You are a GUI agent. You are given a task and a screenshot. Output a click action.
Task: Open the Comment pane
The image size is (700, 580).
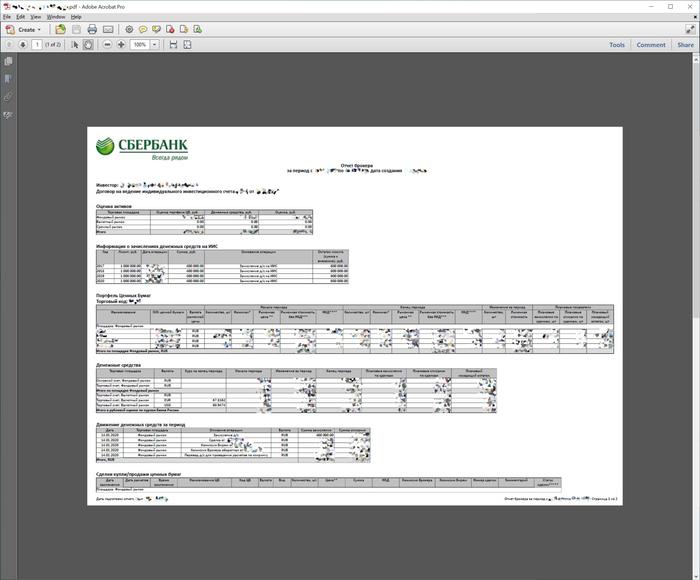(651, 45)
